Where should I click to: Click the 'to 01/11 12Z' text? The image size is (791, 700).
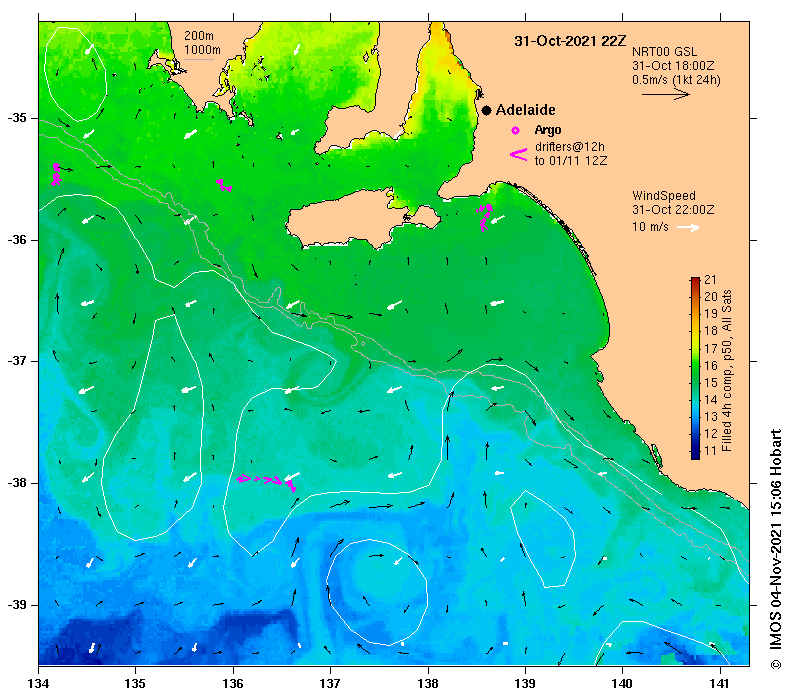[x=571, y=161]
